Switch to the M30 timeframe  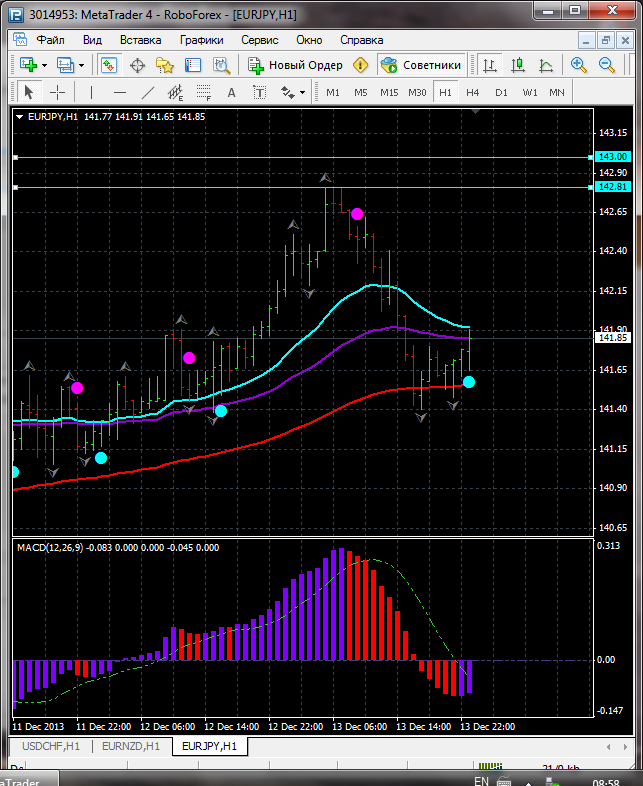pos(417,93)
